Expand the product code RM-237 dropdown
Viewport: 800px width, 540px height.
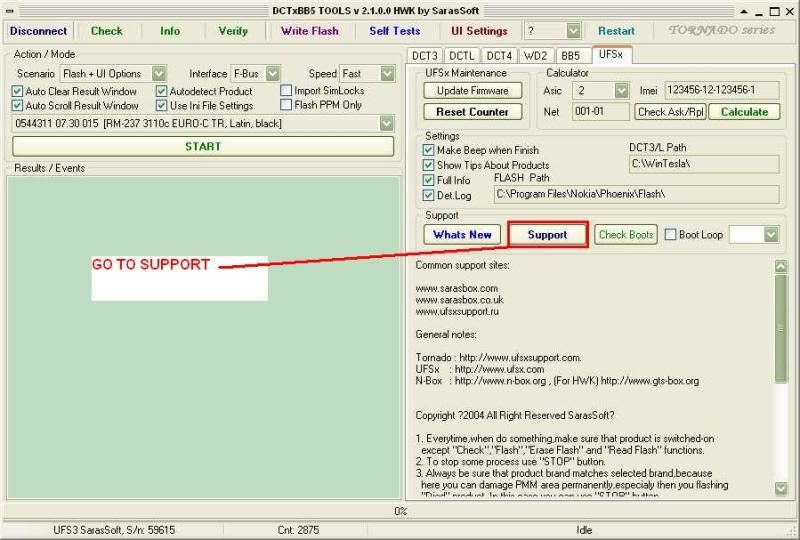386,124
